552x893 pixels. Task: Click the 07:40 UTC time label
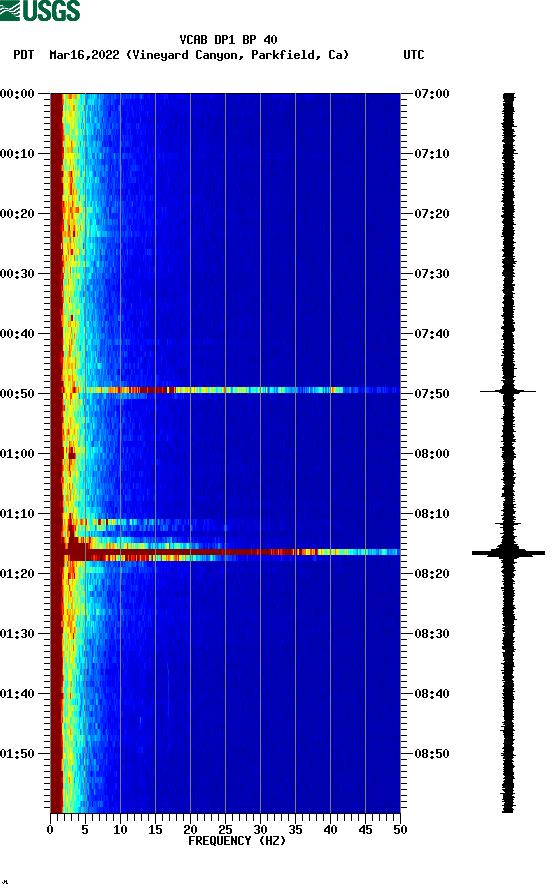tap(432, 334)
